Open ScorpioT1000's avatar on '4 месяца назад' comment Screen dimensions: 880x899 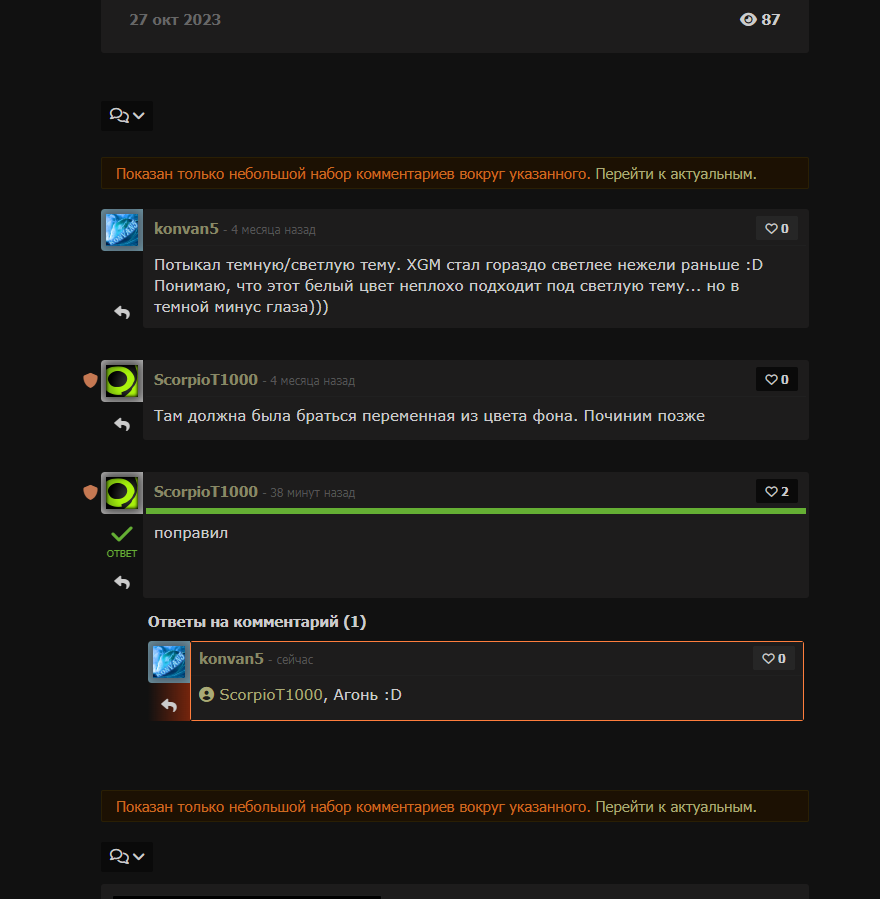coord(122,381)
